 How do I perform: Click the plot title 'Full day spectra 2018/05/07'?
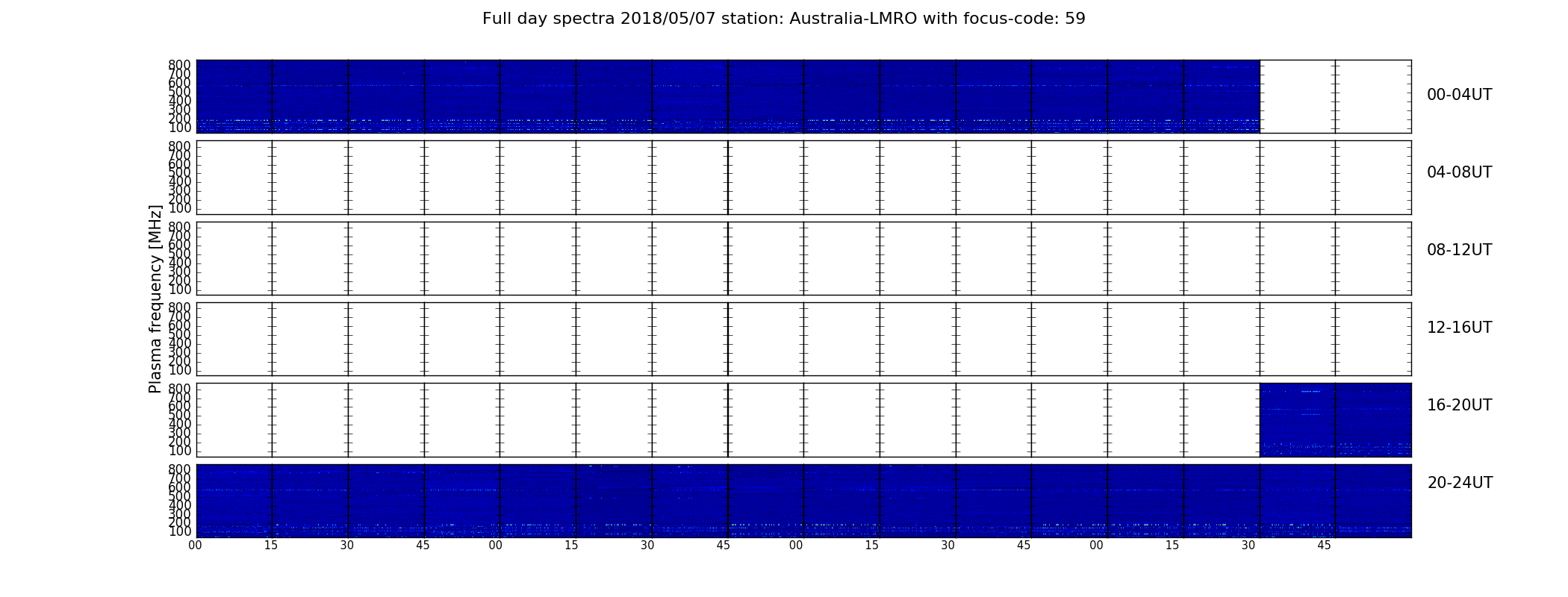coord(783,19)
